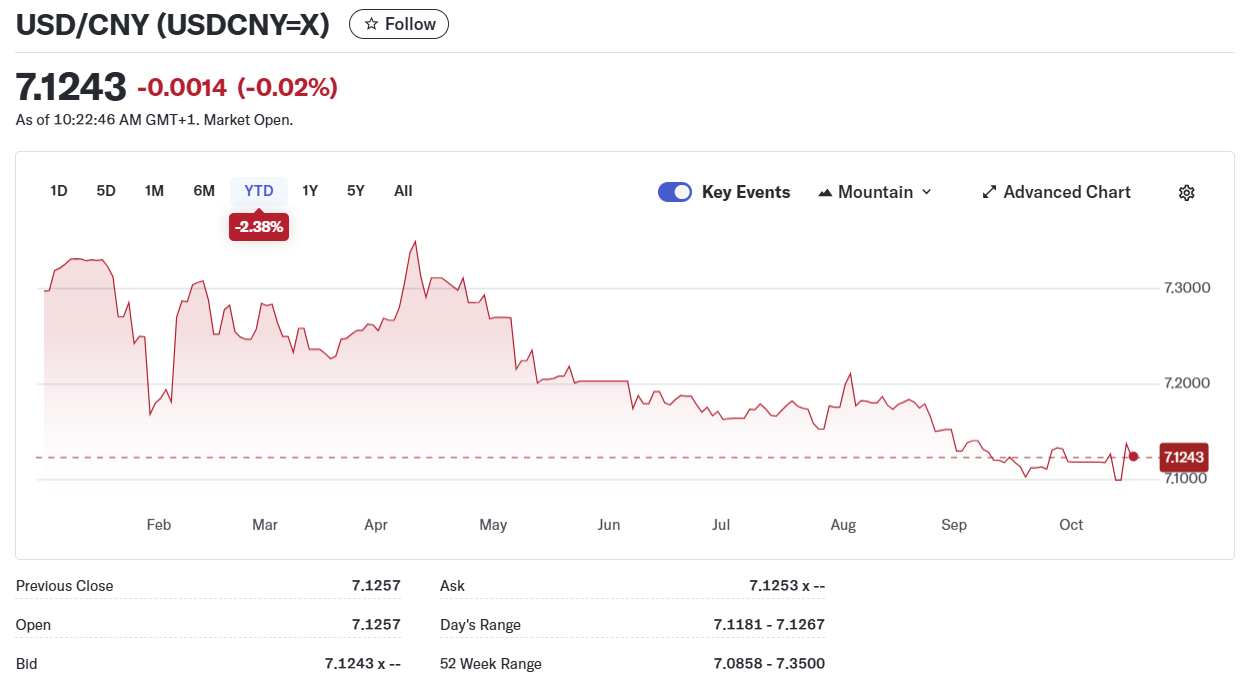This screenshot has height=698, width=1240.
Task: Click the April peak on the chart line
Action: tap(415, 242)
